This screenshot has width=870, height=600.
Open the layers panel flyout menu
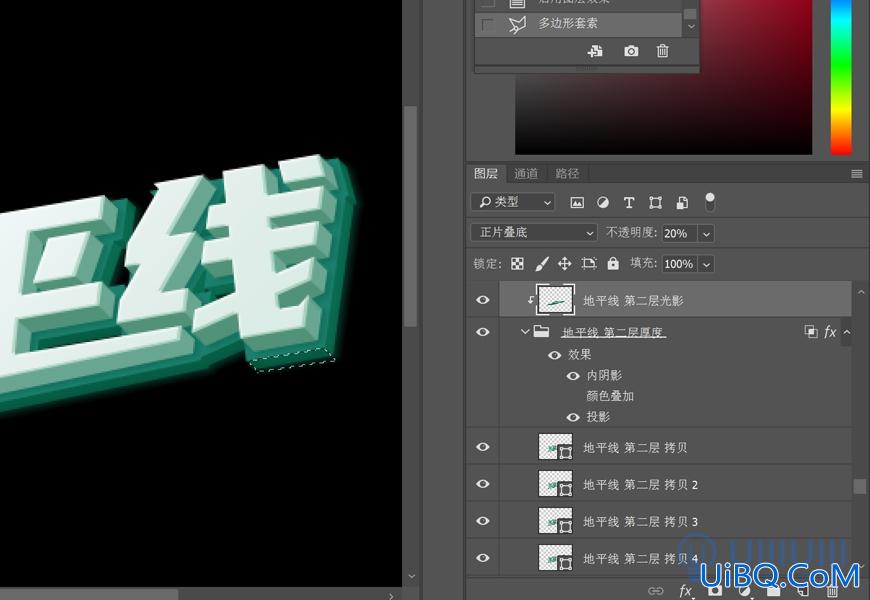click(x=857, y=174)
